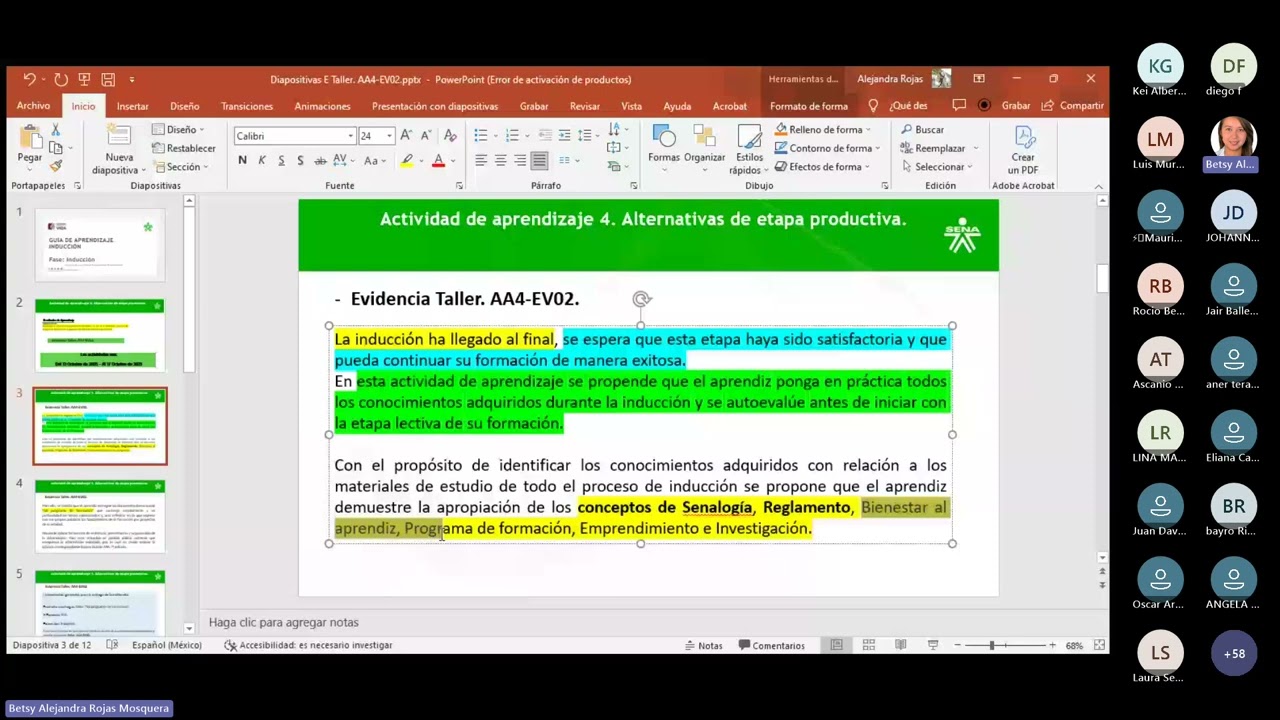Align text right

click(520, 160)
